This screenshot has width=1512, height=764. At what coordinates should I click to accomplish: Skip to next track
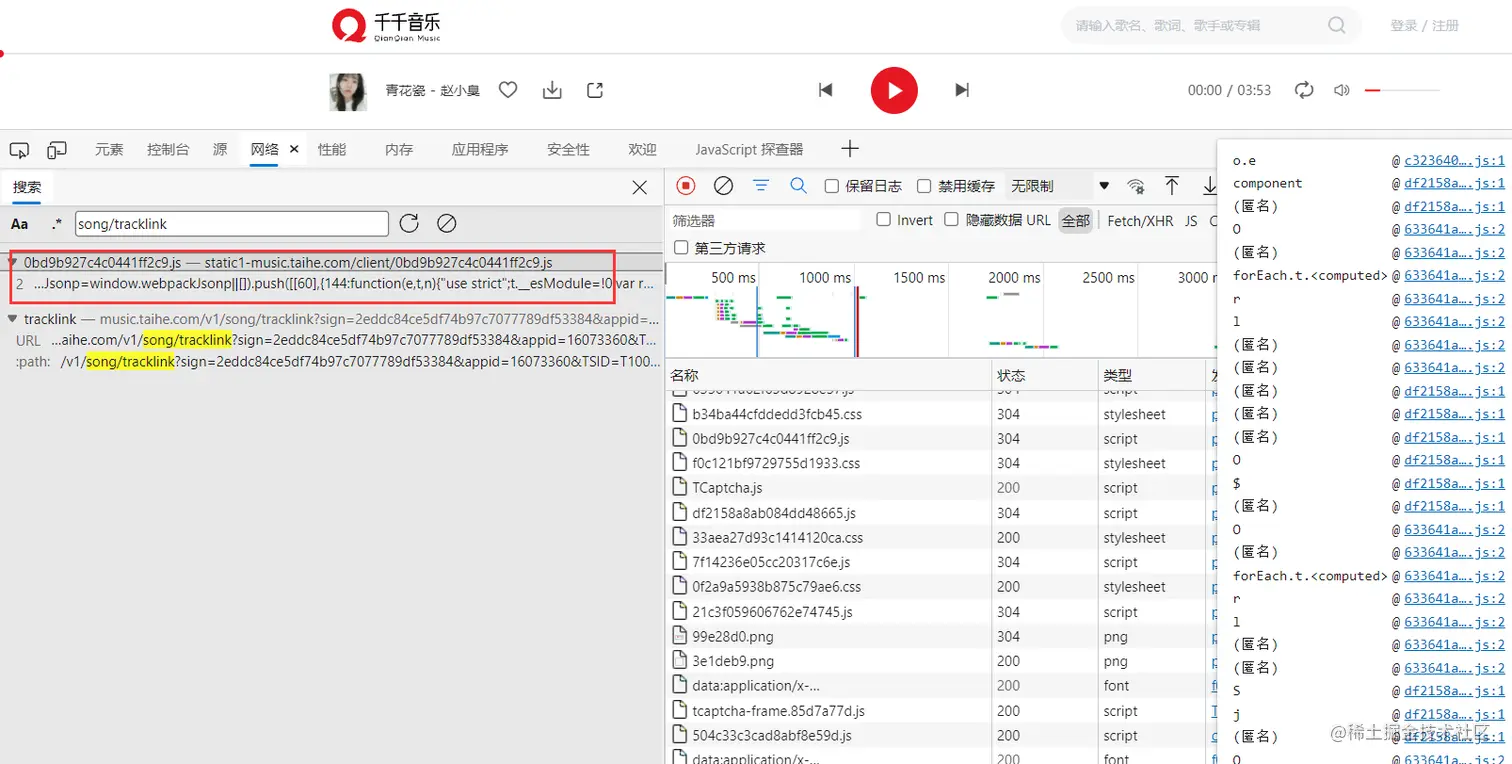(962, 90)
